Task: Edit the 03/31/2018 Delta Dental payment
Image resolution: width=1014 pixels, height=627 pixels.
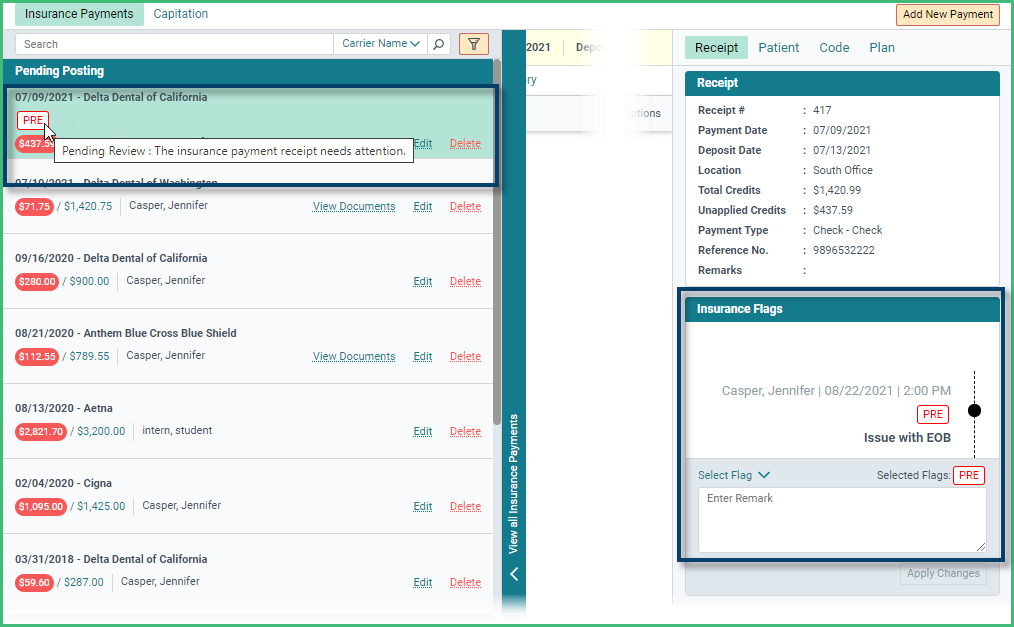Action: point(422,582)
